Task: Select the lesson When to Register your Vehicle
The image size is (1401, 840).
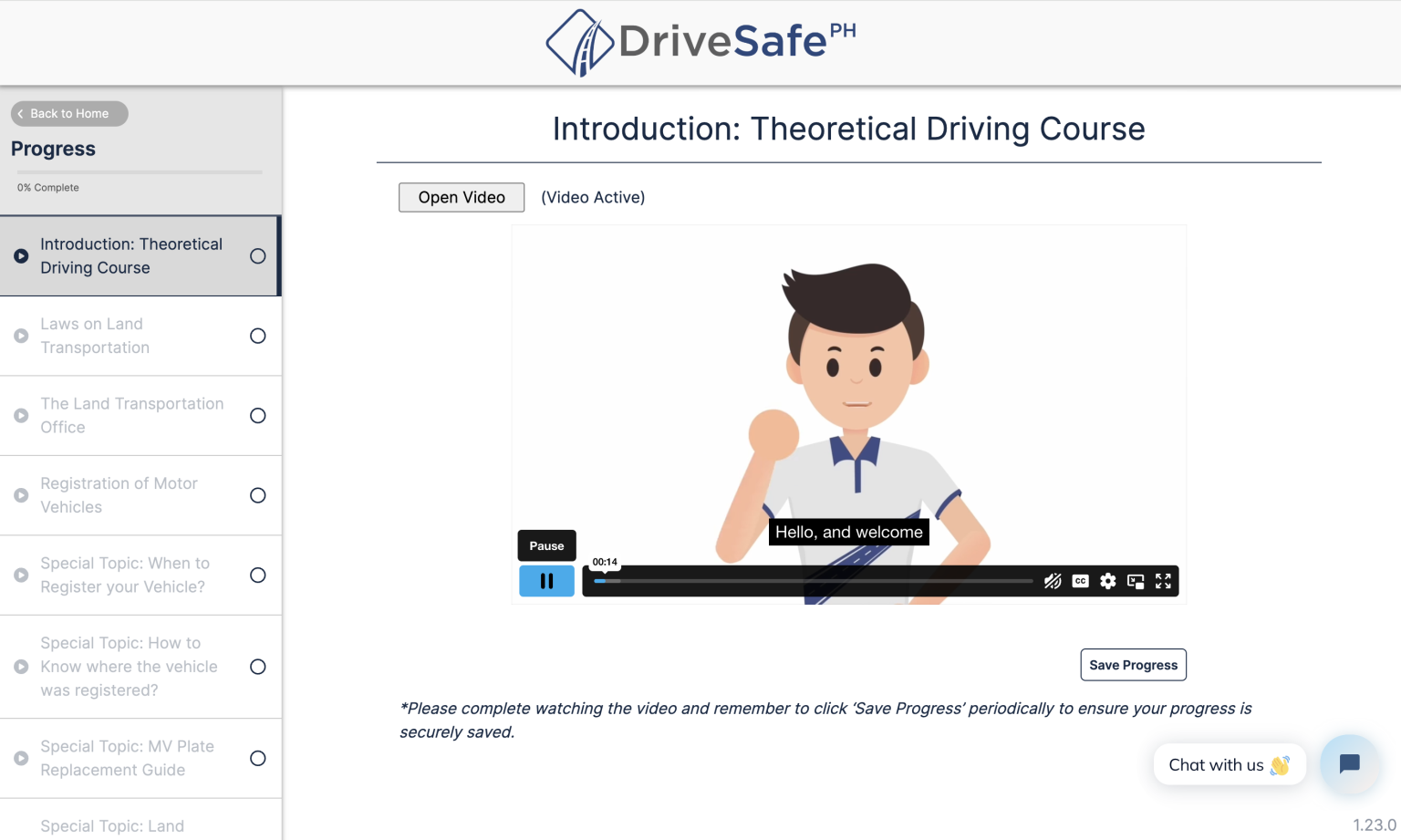Action: point(126,575)
